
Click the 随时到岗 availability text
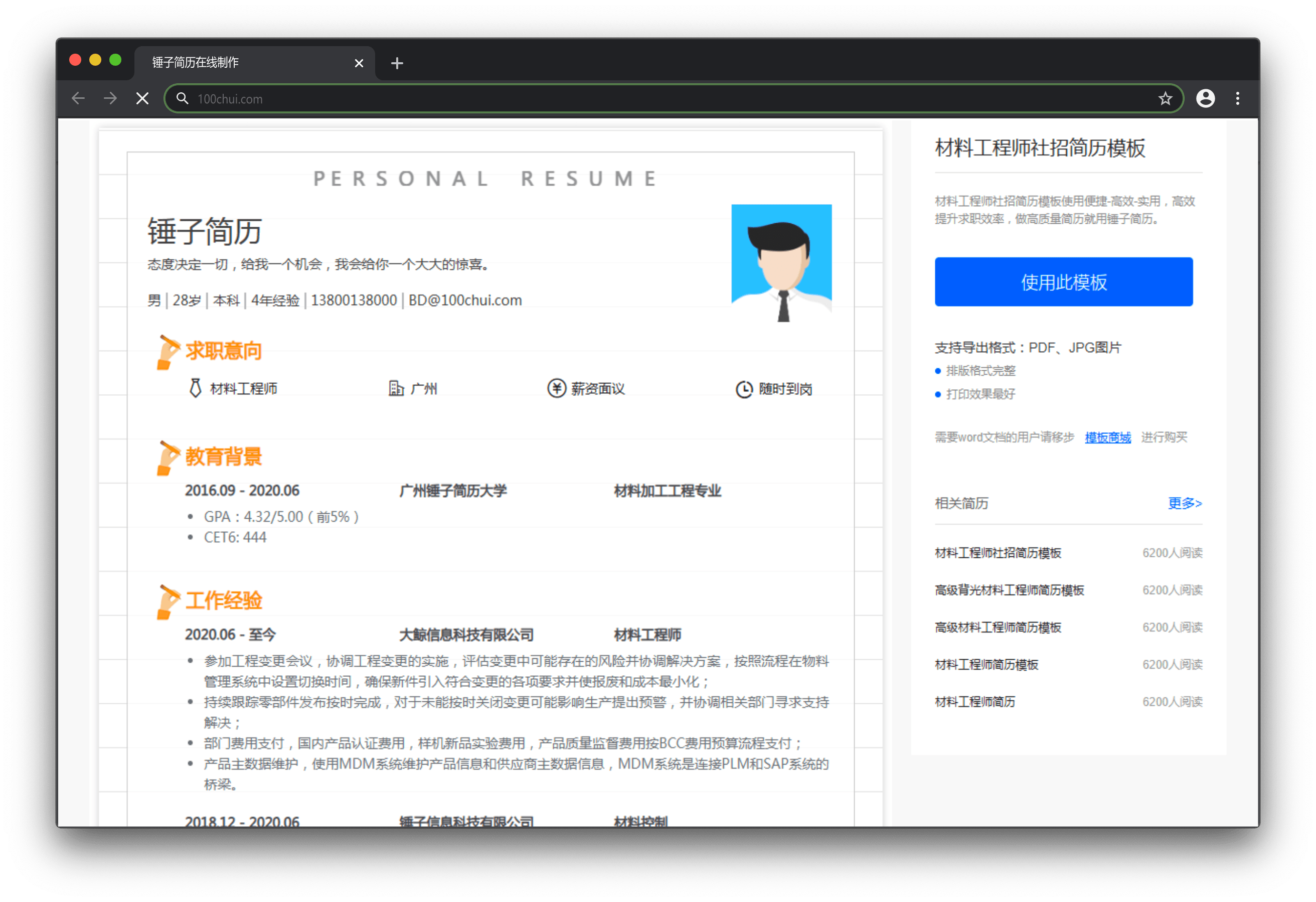coord(785,389)
